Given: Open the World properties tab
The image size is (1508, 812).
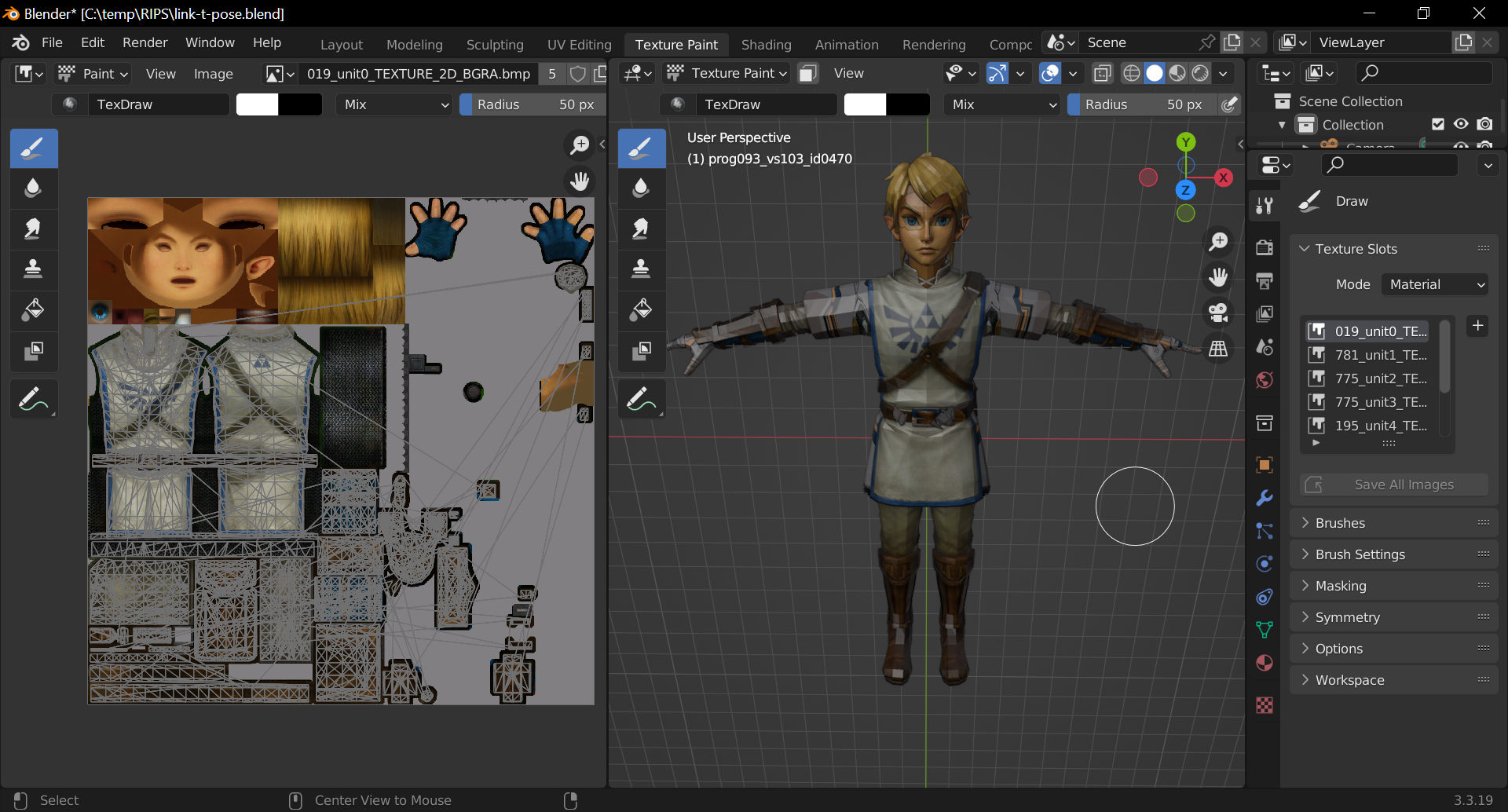Looking at the screenshot, I should pos(1265,380).
